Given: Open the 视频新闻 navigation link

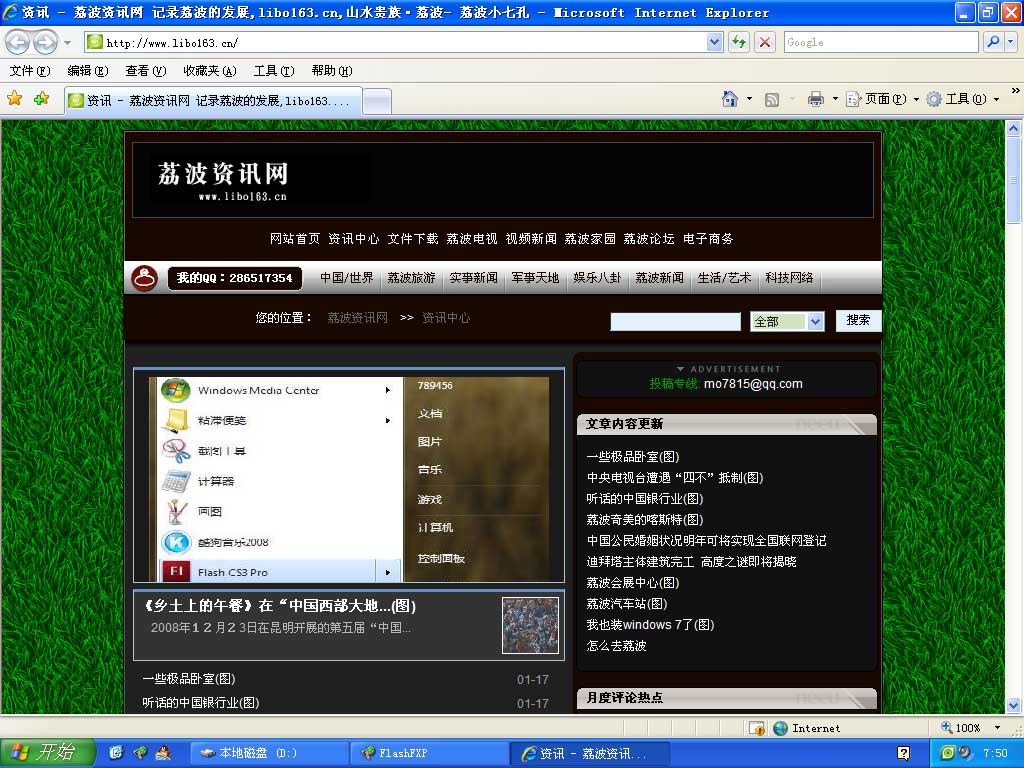Looking at the screenshot, I should tap(531, 238).
